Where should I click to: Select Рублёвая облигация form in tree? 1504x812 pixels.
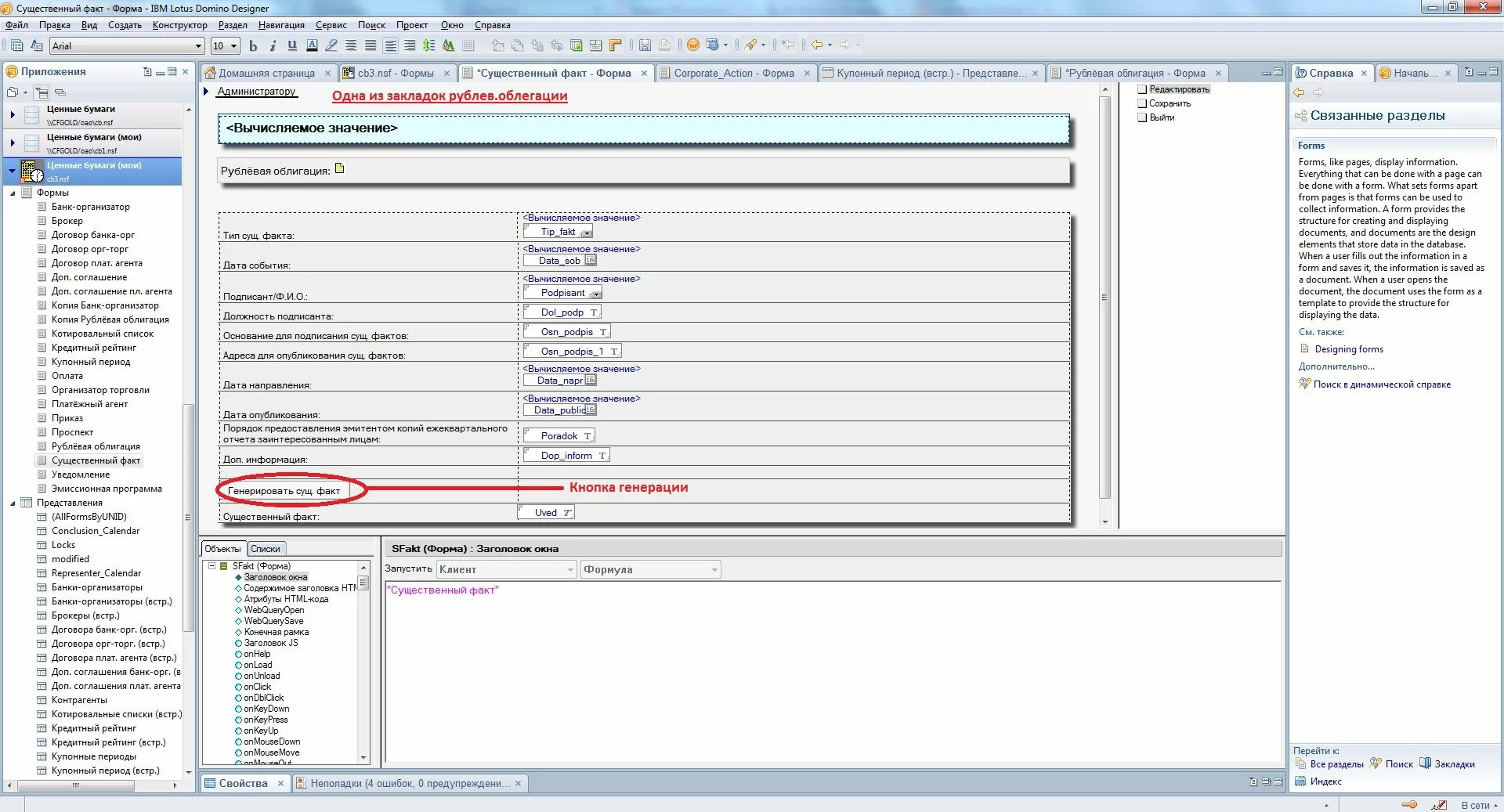click(96, 446)
